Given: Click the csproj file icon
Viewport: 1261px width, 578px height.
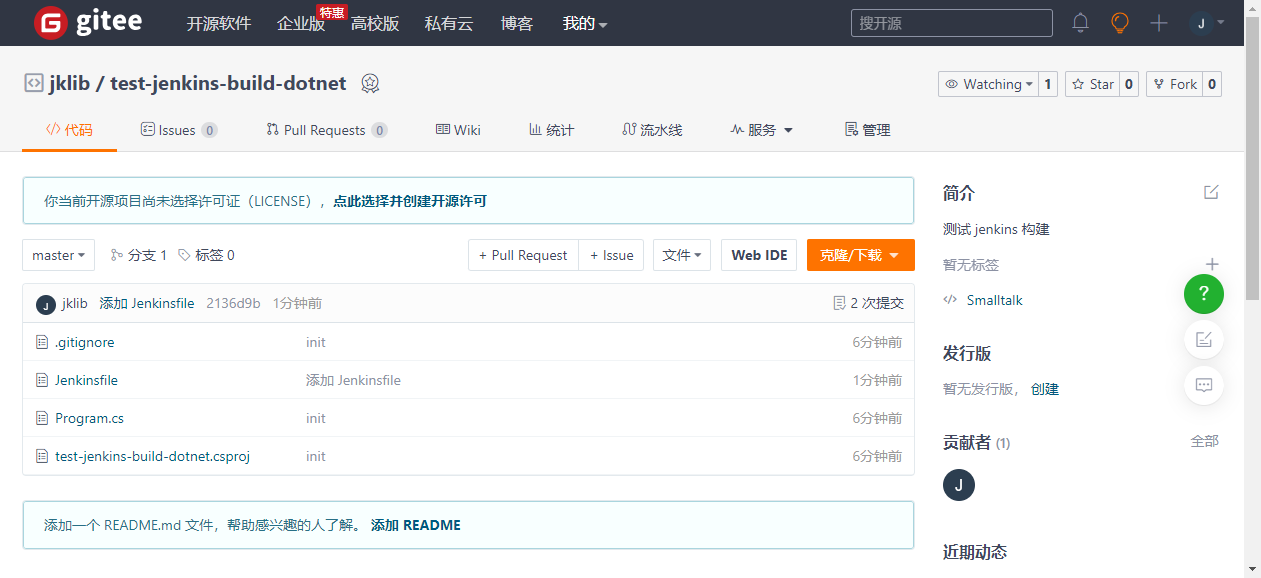Looking at the screenshot, I should tap(42, 456).
